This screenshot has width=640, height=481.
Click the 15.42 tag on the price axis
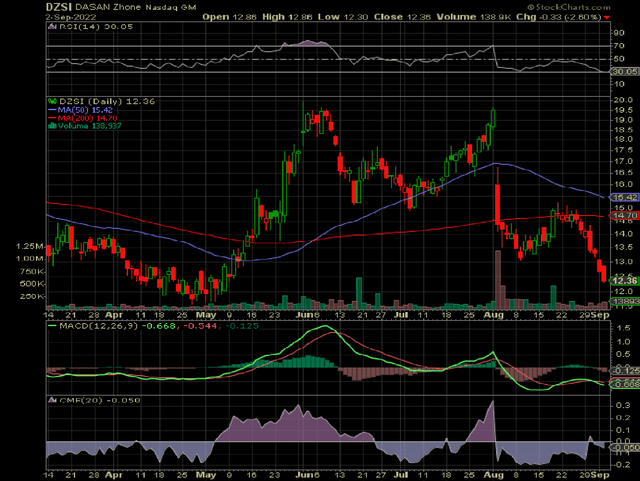(x=624, y=198)
